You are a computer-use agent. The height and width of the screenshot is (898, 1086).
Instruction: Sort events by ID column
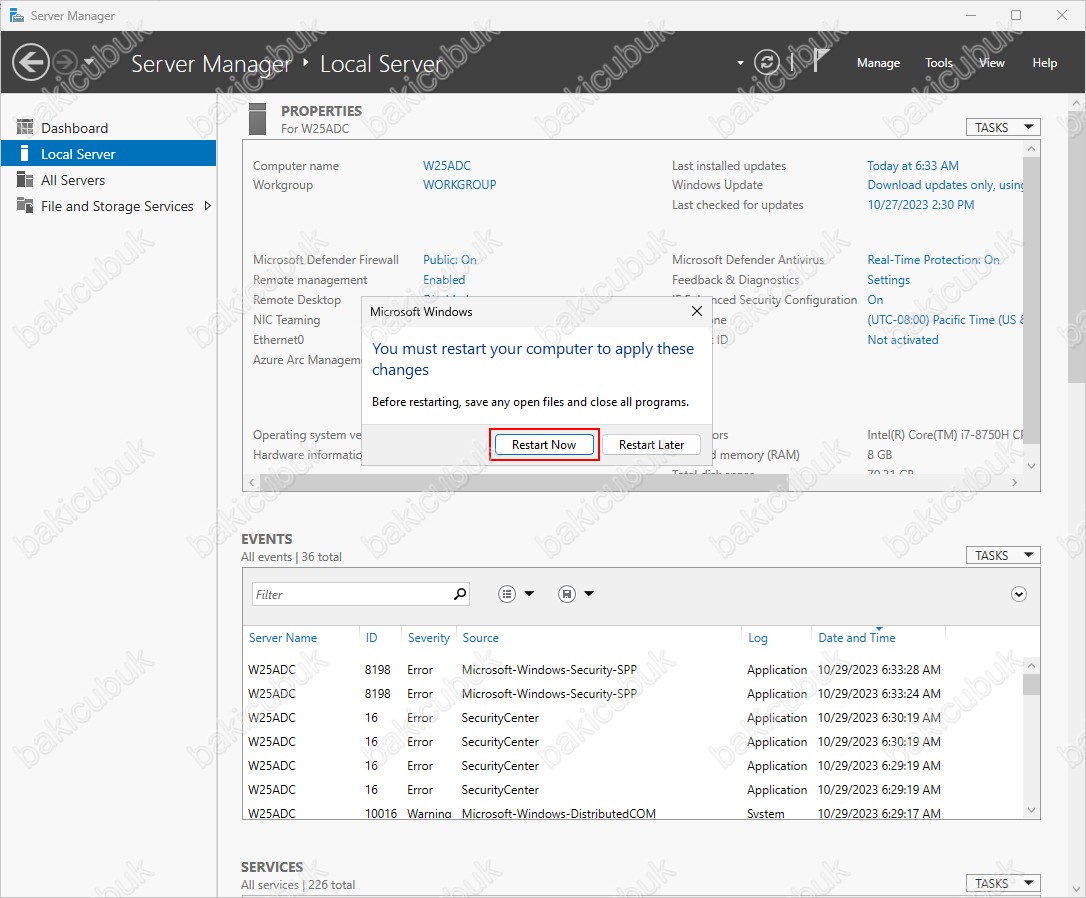pos(371,638)
